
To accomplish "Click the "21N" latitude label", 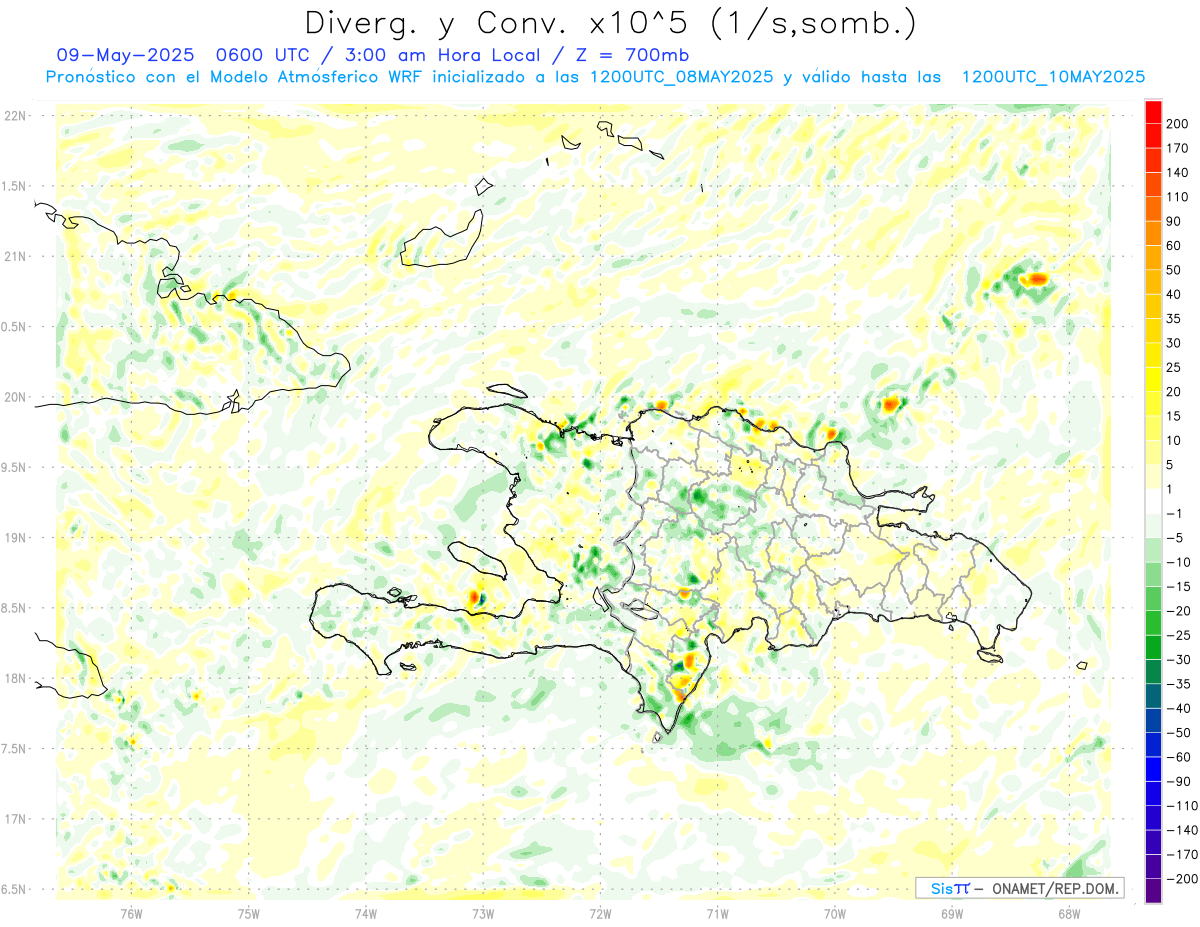I will pos(14,256).
